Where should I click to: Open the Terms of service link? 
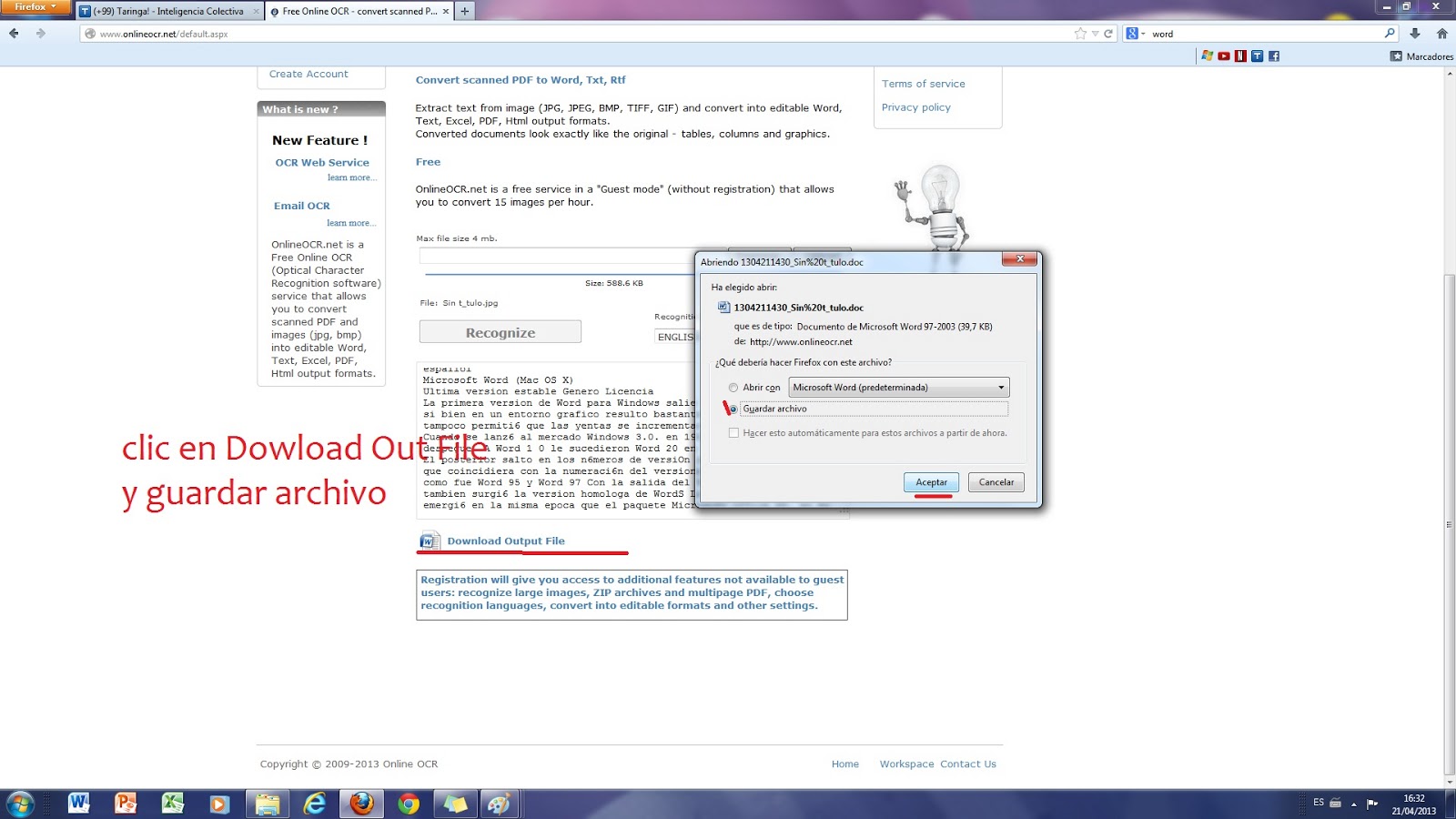coord(924,84)
